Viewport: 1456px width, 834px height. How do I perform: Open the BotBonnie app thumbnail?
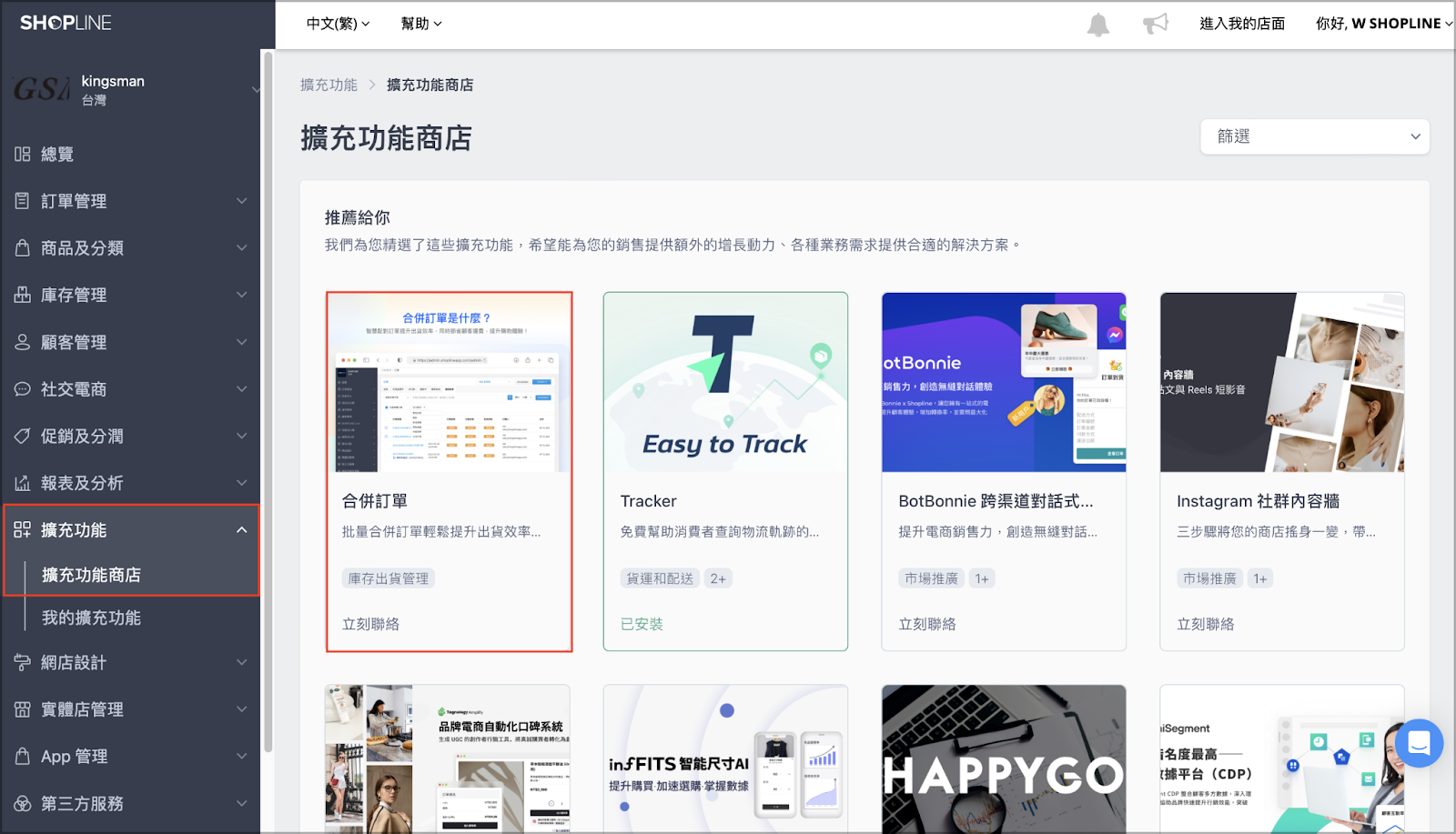click(x=1004, y=383)
